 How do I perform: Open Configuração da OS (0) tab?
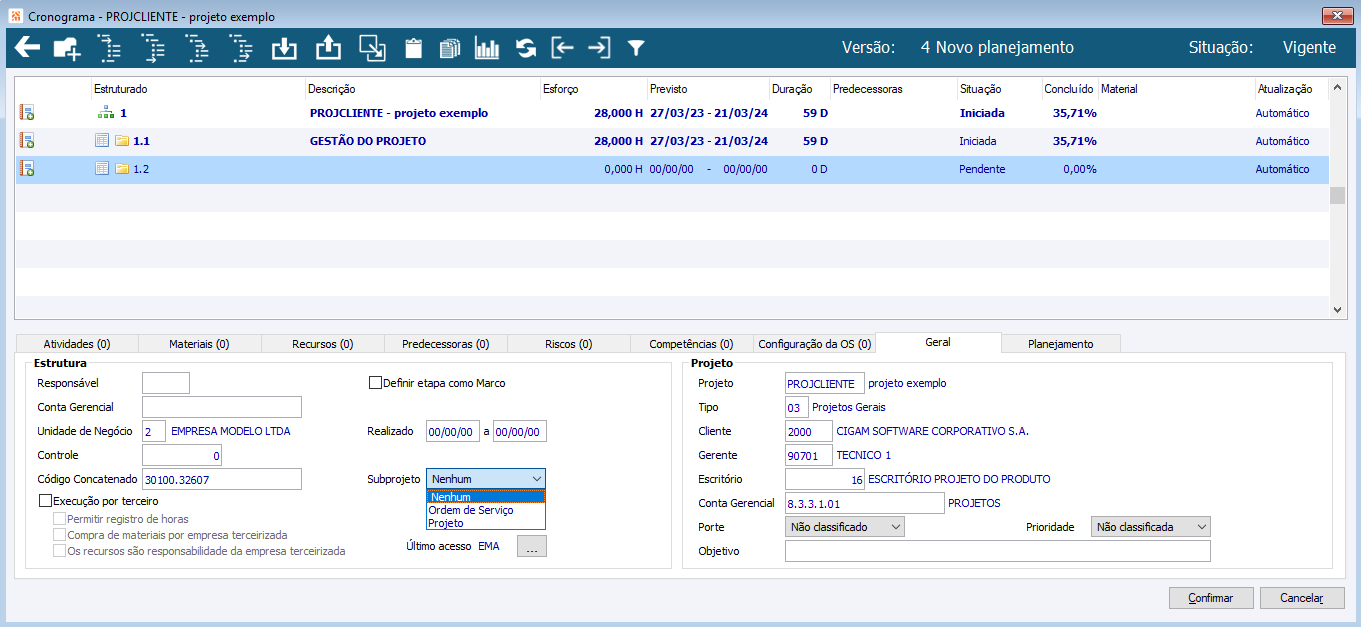tap(815, 344)
